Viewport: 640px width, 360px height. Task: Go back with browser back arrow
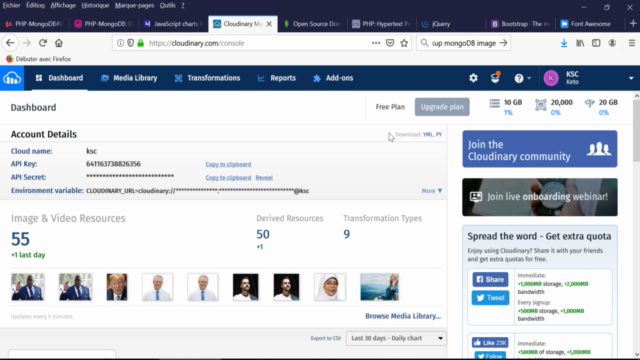(10, 43)
